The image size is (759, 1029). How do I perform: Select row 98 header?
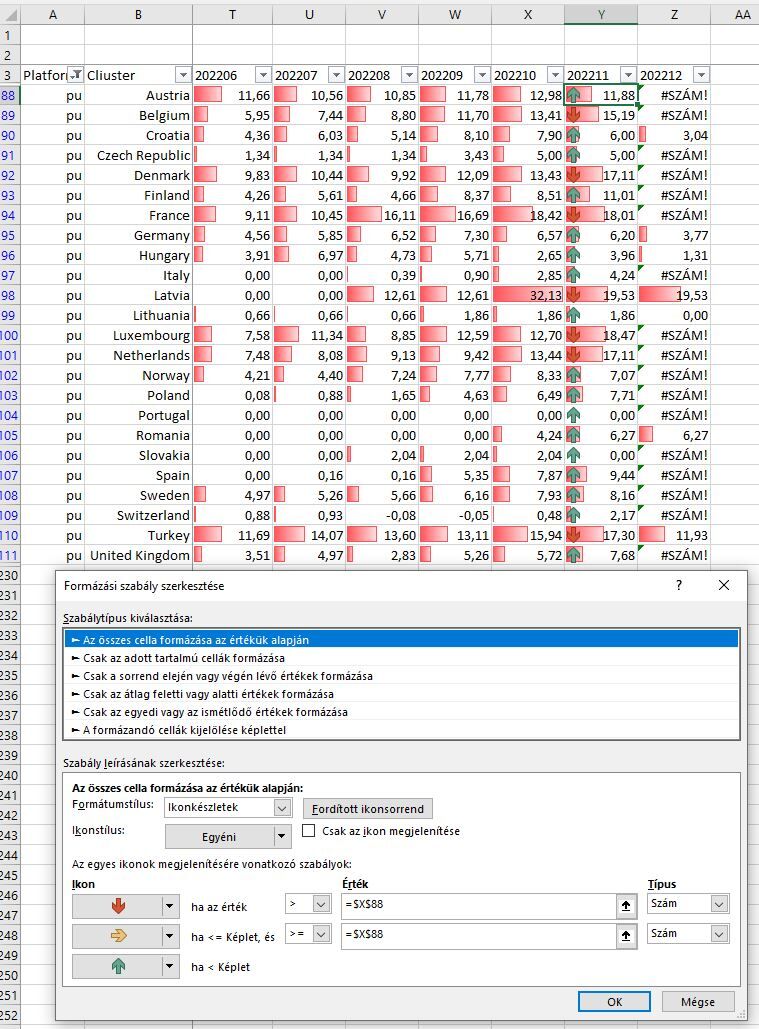tap(9, 295)
